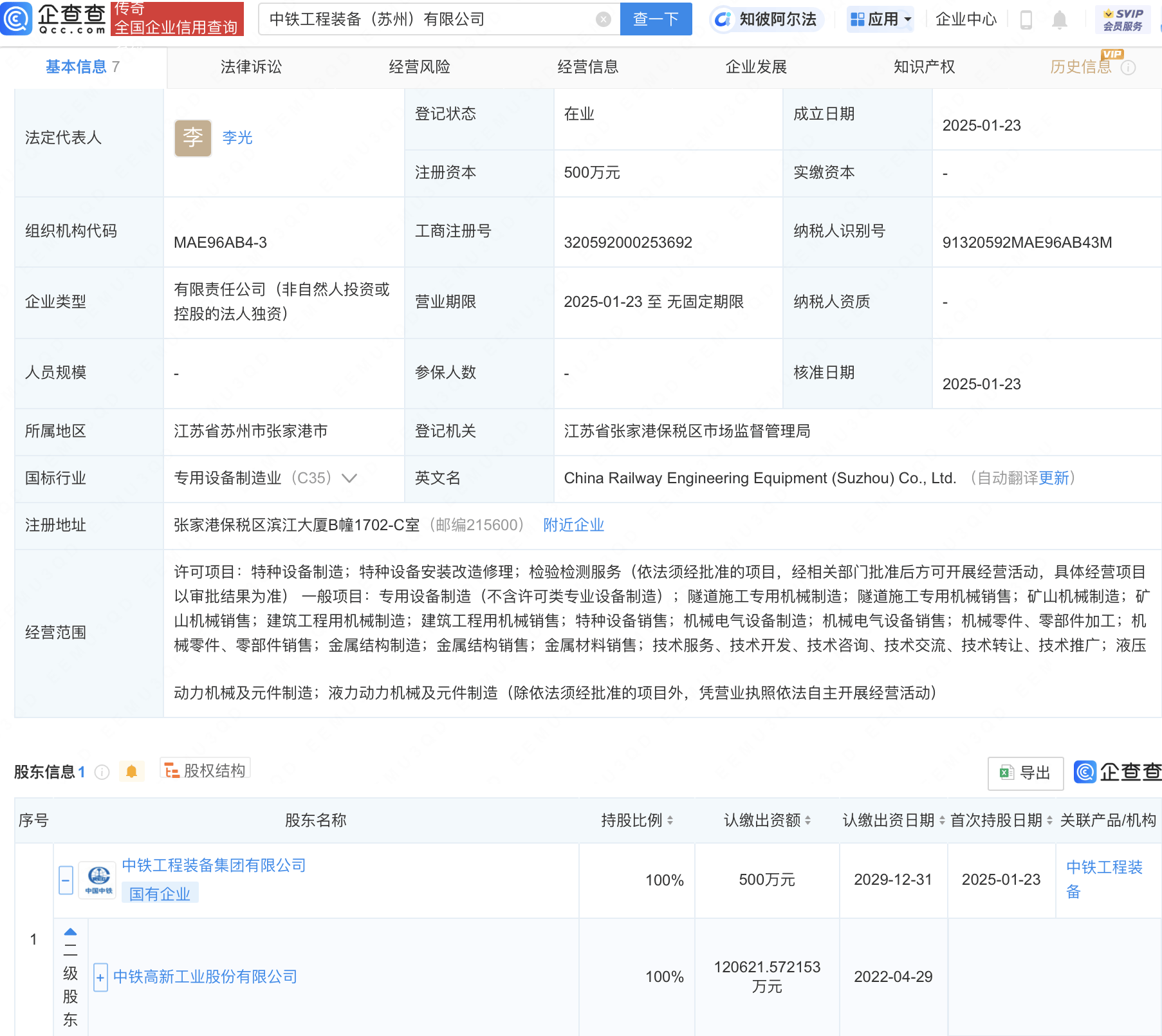Click 2022-04-29 date cell
Viewport: 1162px width, 1036px height.
tap(893, 977)
